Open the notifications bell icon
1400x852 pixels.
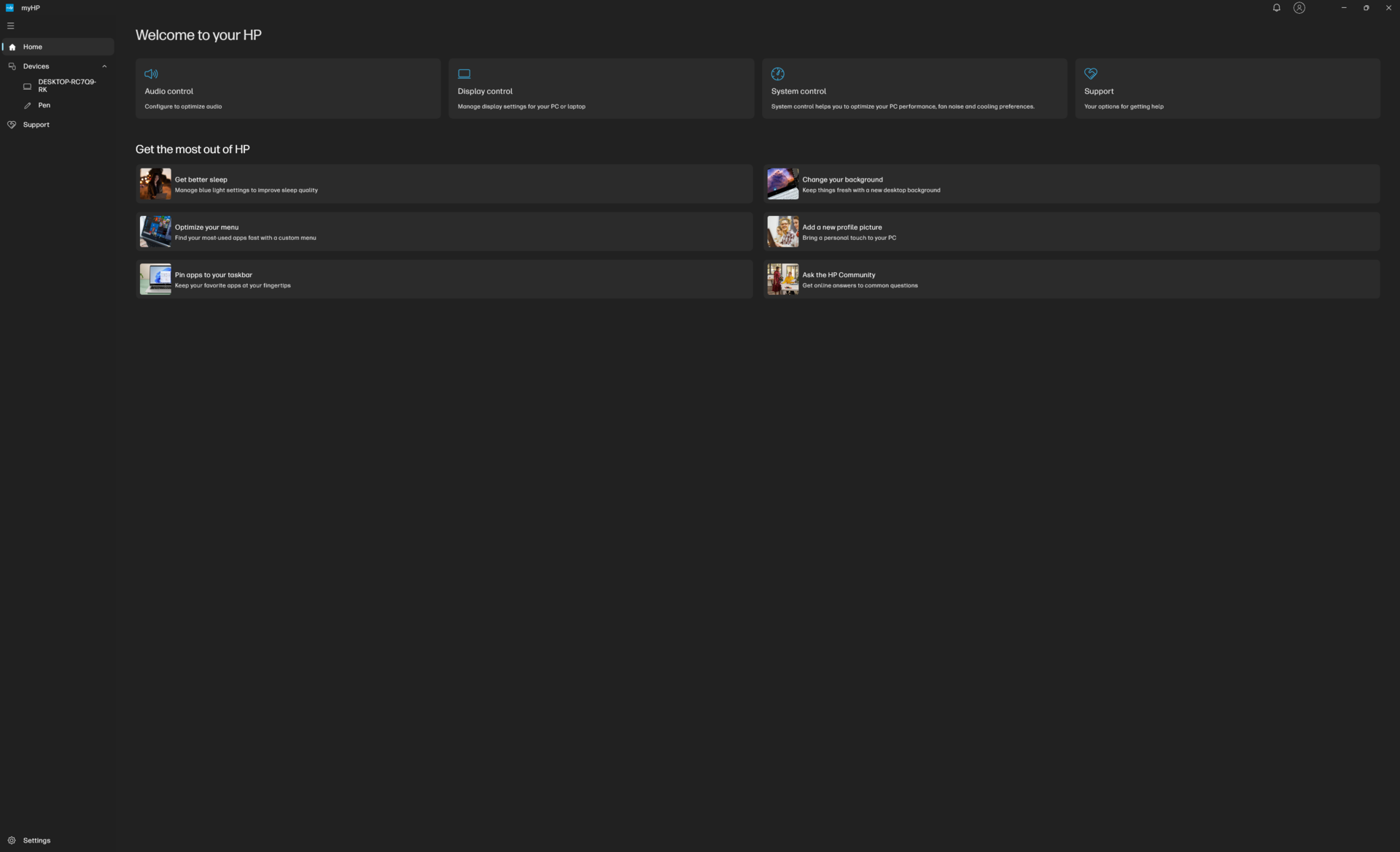pyautogui.click(x=1277, y=8)
